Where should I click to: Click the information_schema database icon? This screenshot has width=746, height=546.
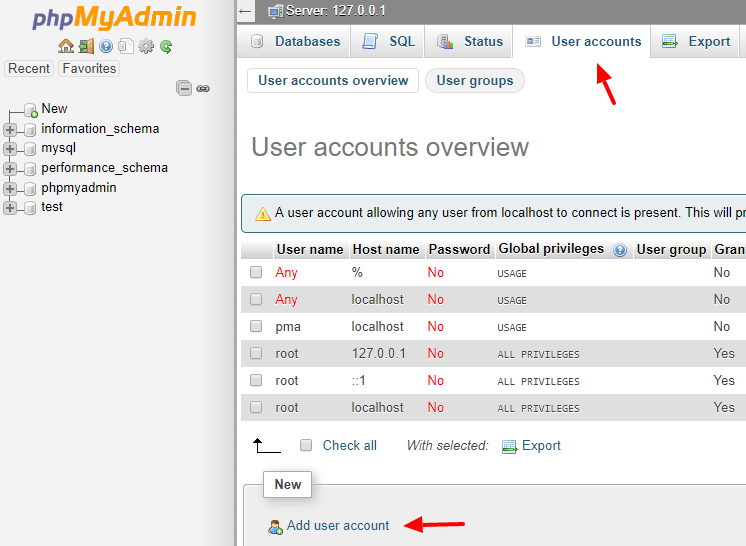tap(30, 129)
